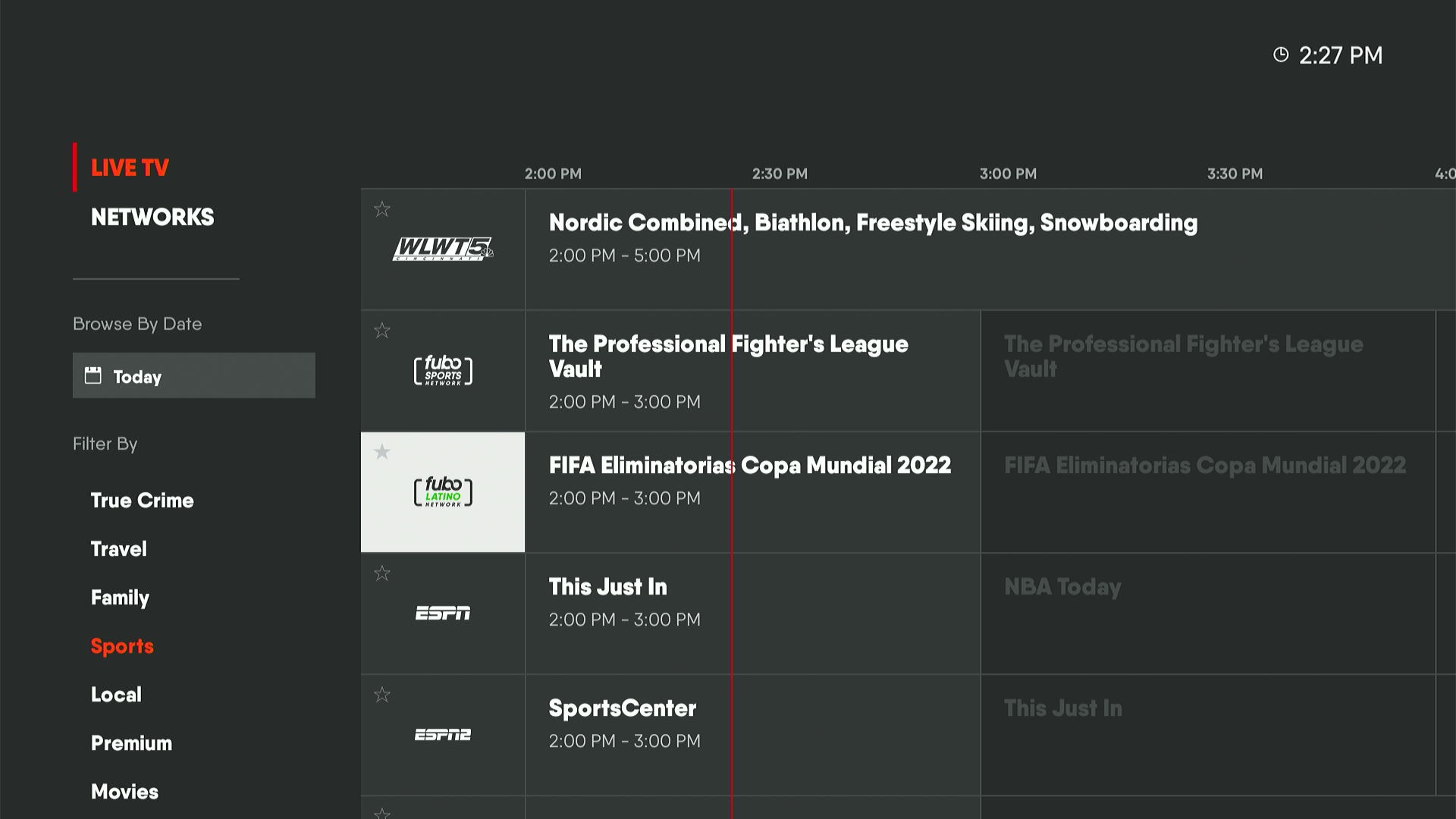1456x819 pixels.
Task: Play the 2:00 PM FIFA Eliminatorias Copa Mundial
Action: [x=753, y=492]
